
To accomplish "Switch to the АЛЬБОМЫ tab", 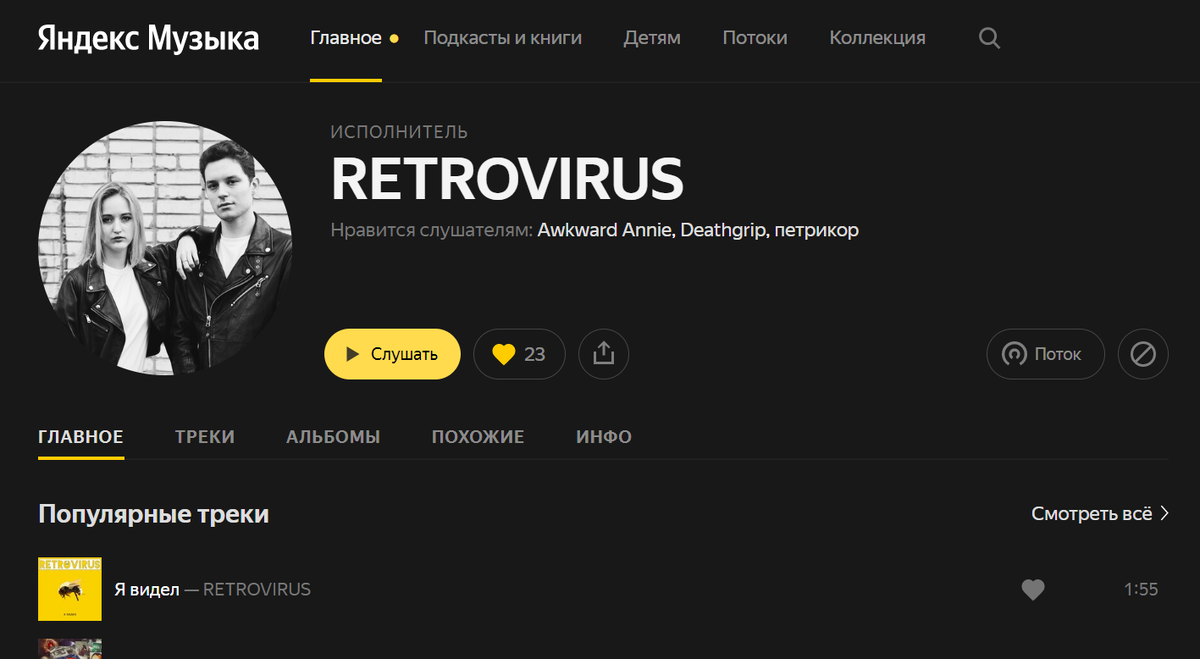I will pyautogui.click(x=333, y=437).
